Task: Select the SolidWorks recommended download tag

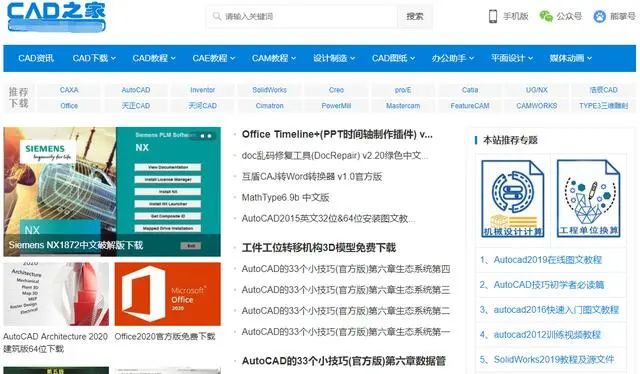Action: [269, 90]
